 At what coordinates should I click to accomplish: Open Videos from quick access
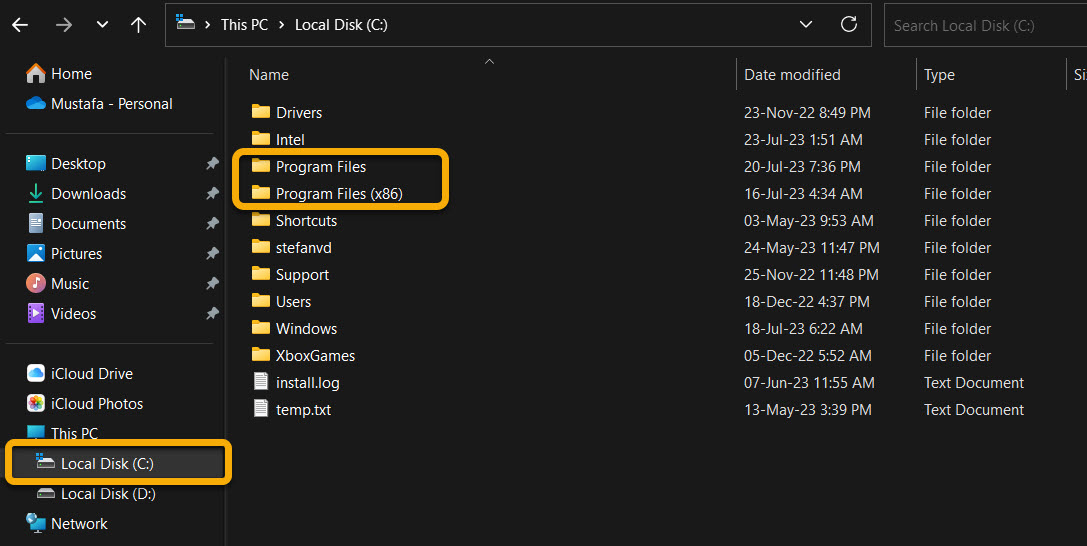pos(61,314)
